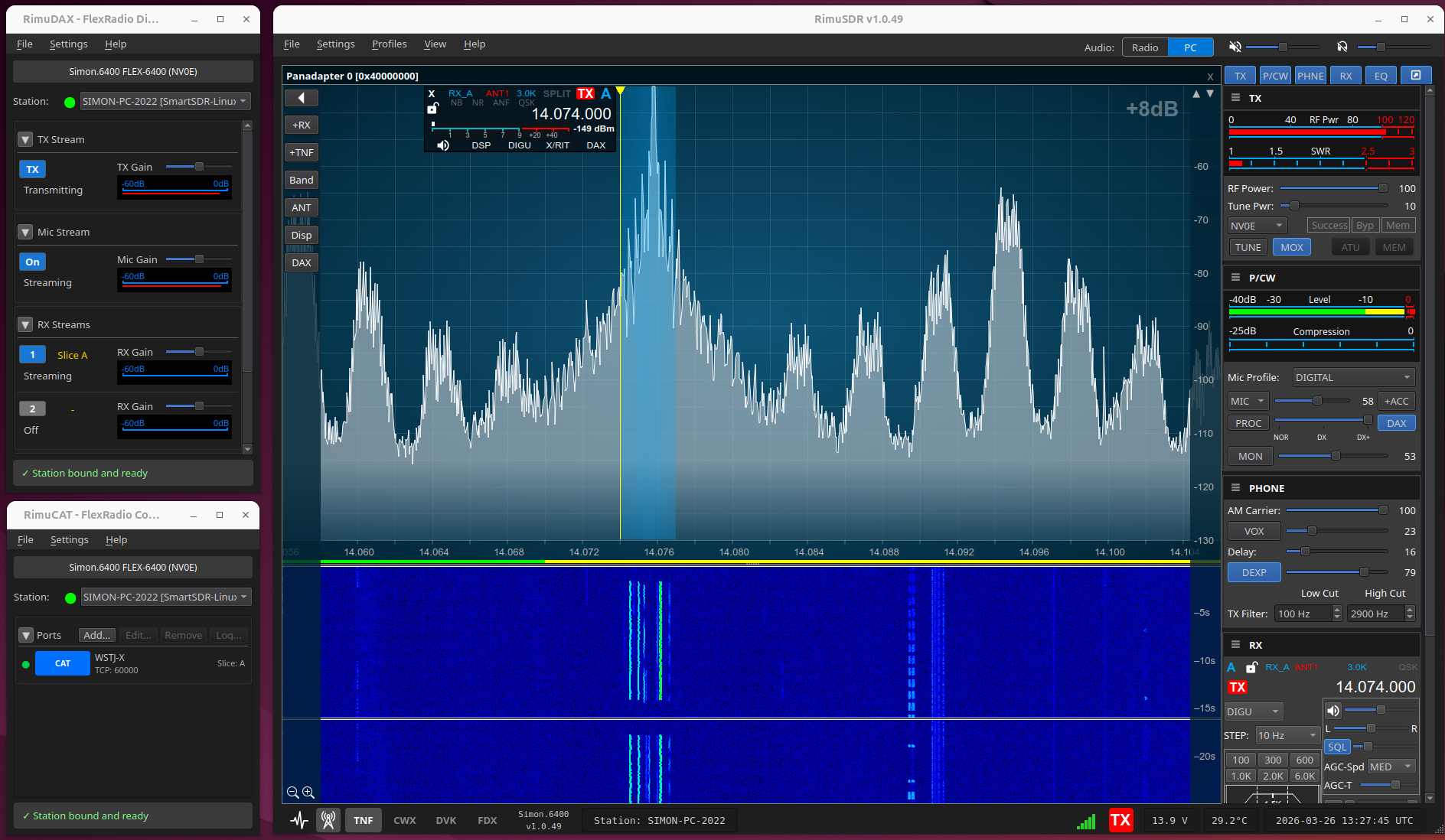Switch Audio source to Radio tab
This screenshot has width=1445, height=840.
coord(1145,47)
